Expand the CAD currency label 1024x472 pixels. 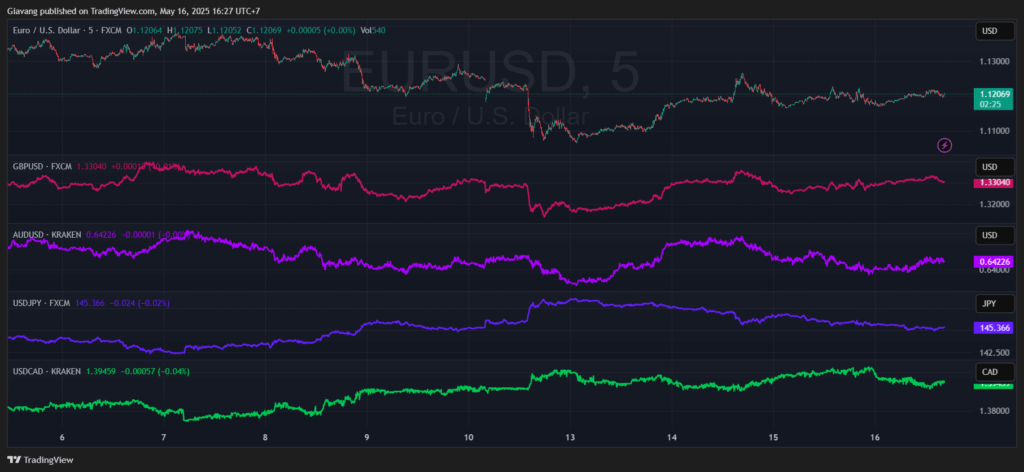tap(988, 371)
